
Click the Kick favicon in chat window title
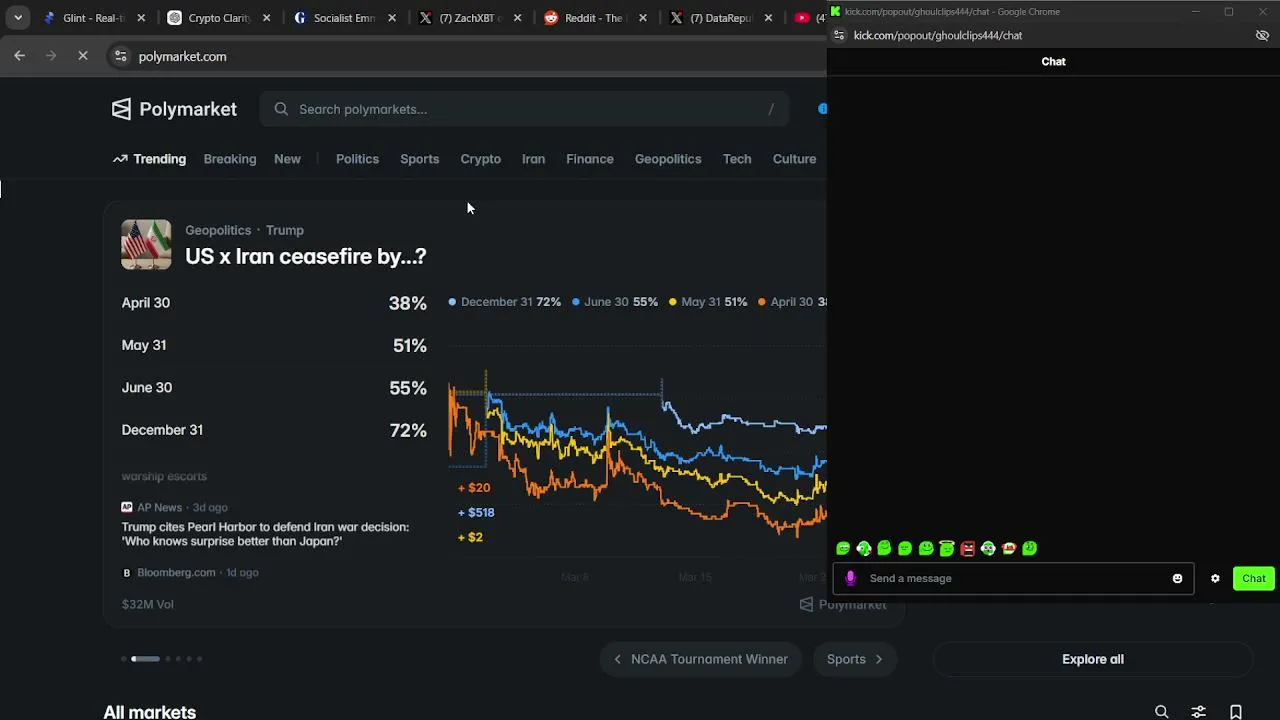tap(836, 12)
